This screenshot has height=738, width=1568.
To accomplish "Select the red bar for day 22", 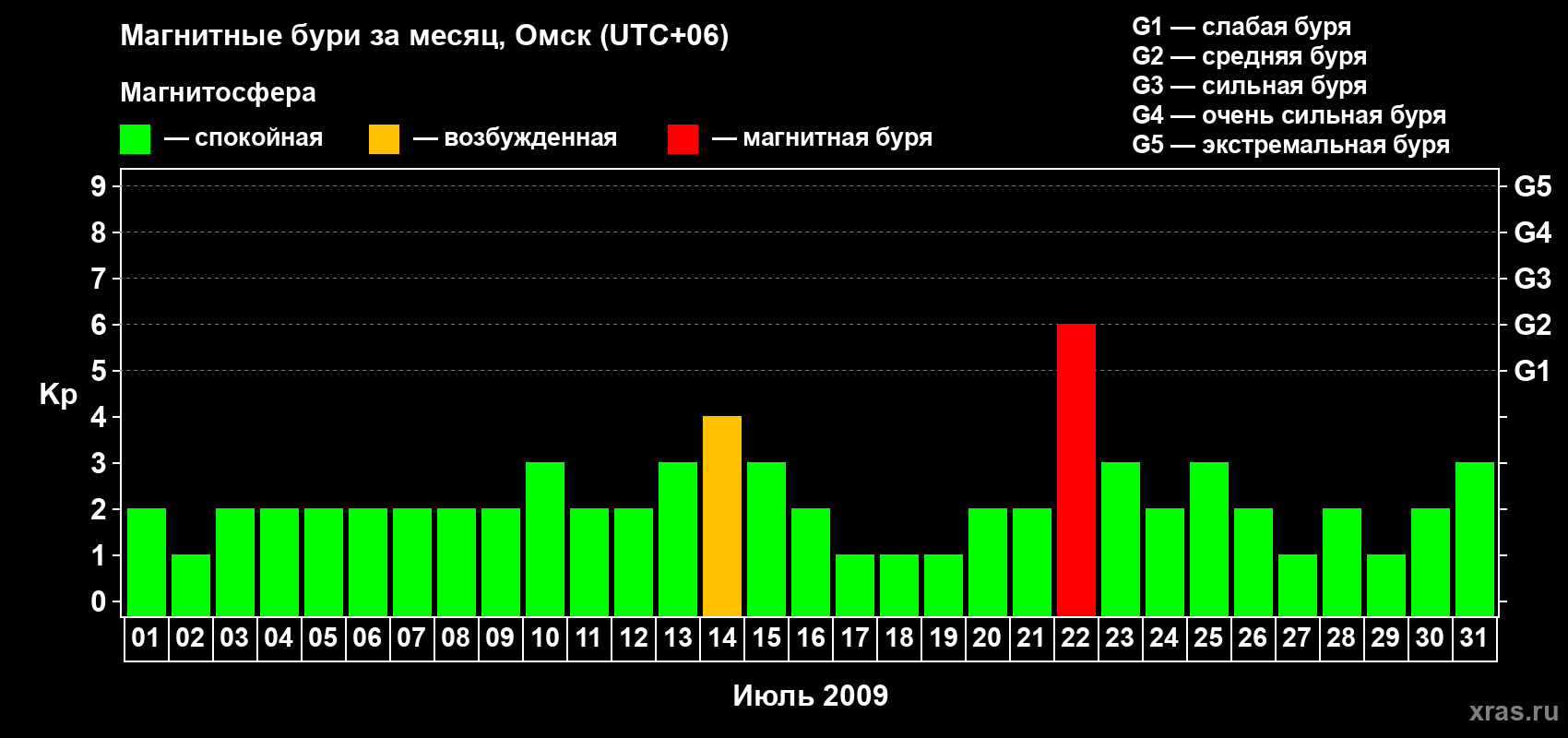I will tap(1076, 470).
